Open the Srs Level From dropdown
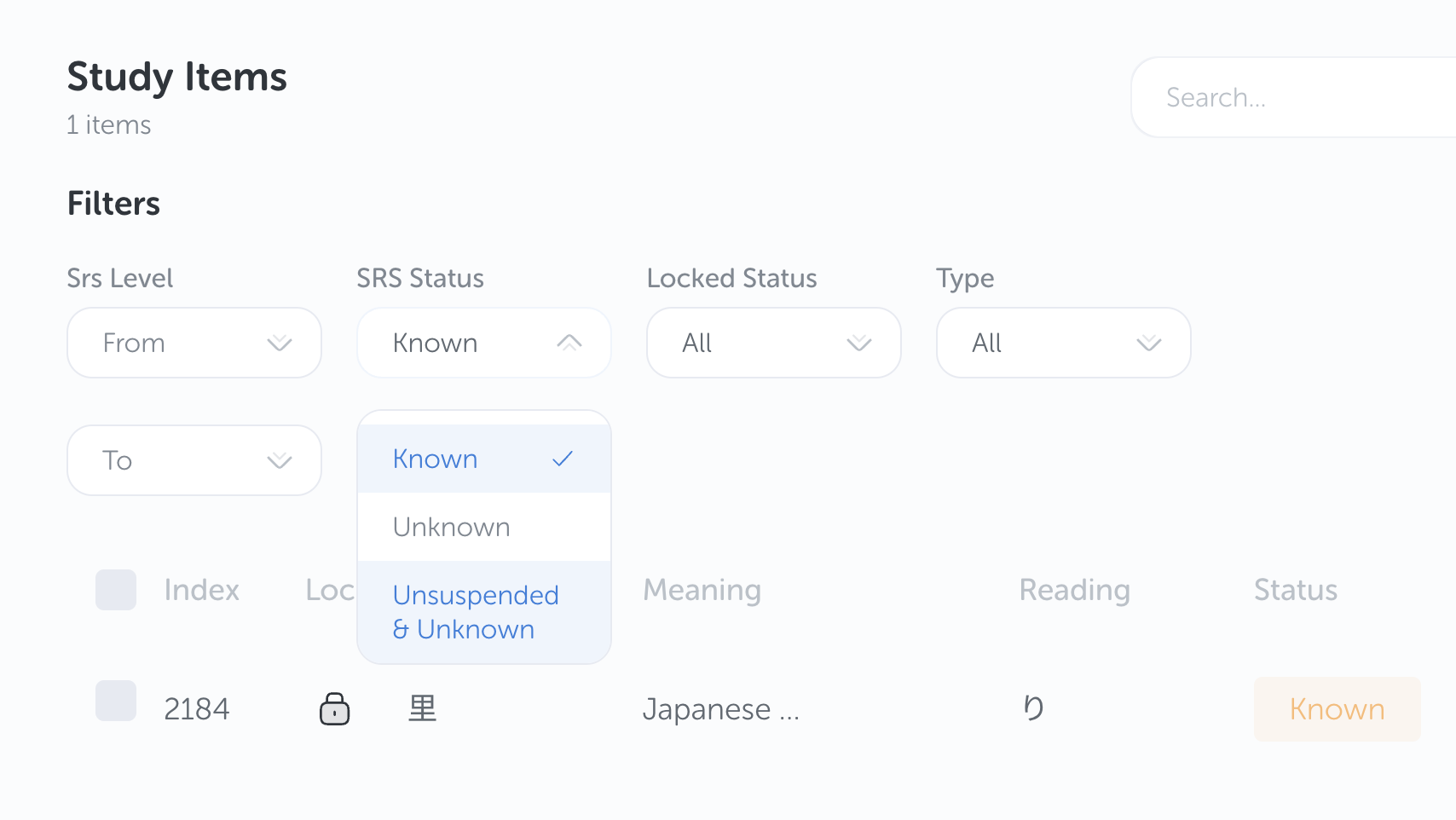This screenshot has height=820, width=1456. (x=194, y=343)
